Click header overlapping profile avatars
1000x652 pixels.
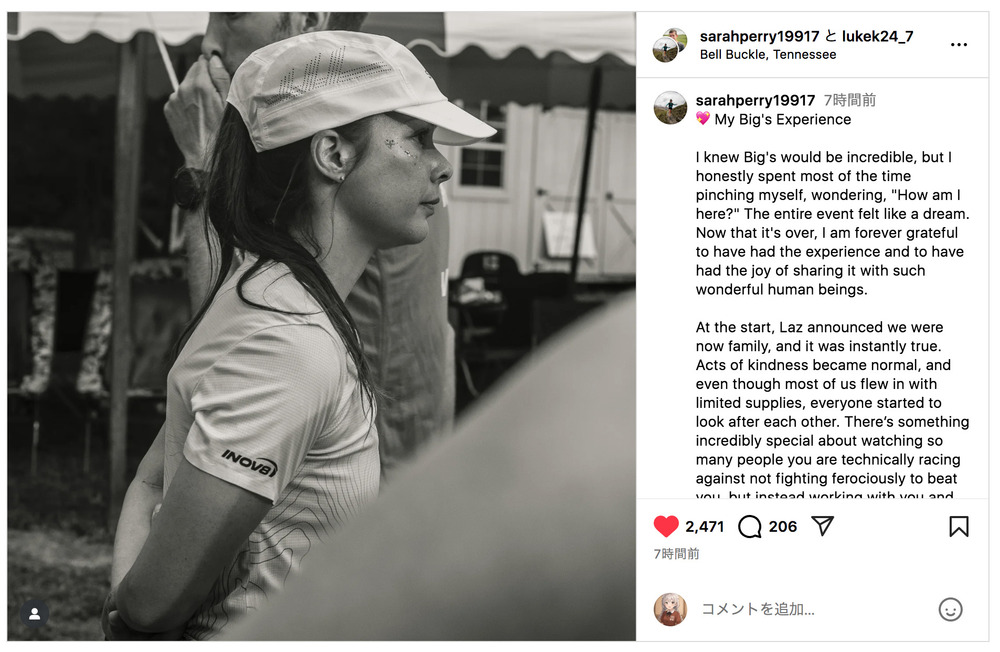tap(670, 45)
